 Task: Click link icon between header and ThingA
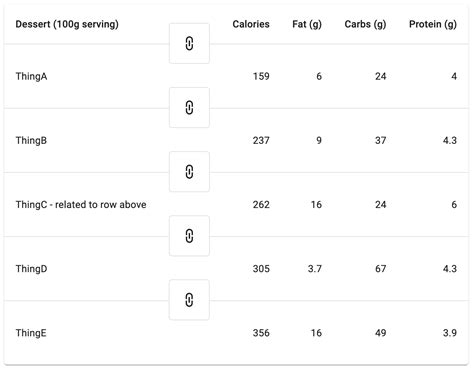[x=189, y=44]
